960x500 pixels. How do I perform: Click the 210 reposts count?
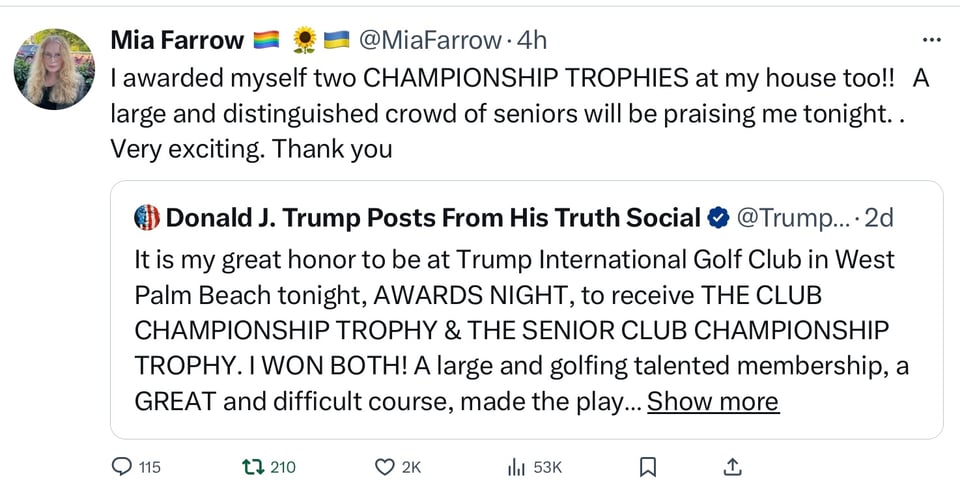[283, 467]
